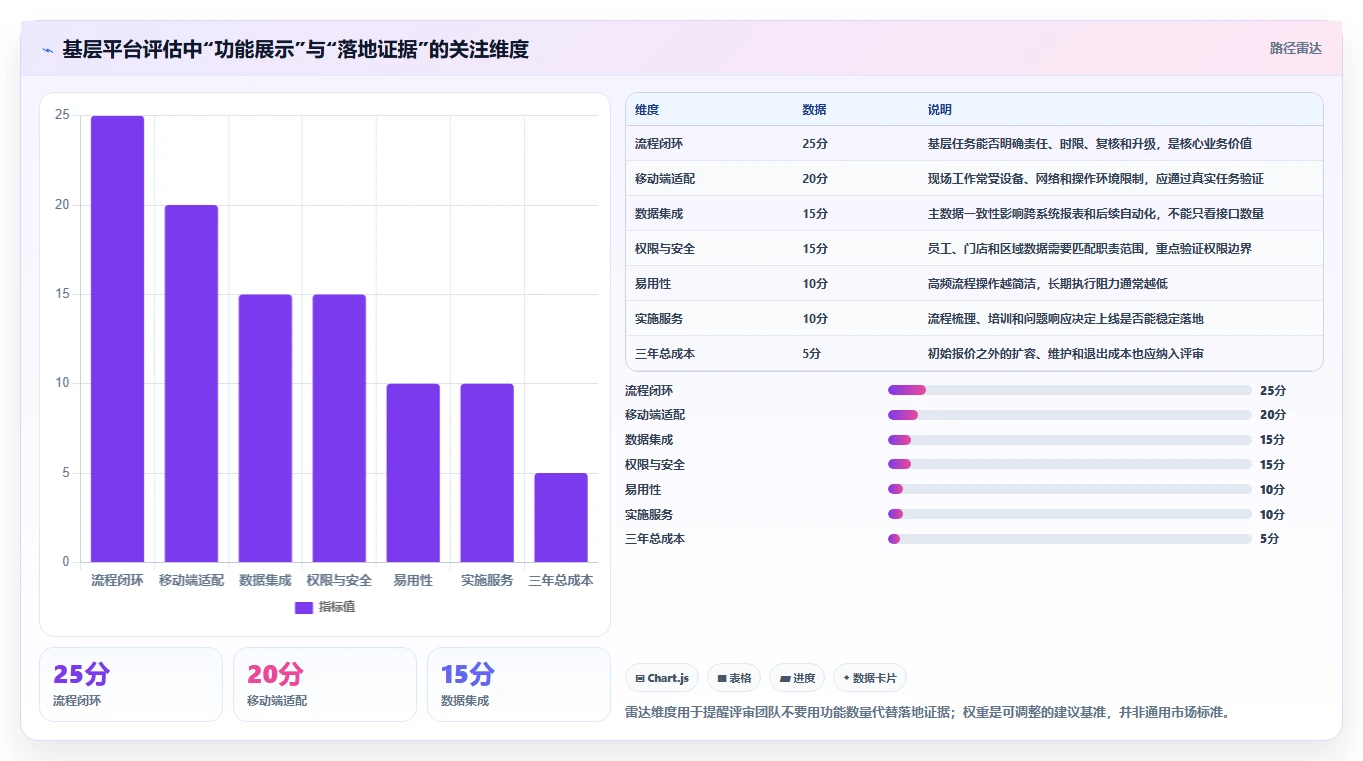Click the 移动端适配 label on the chart x-axis

(191, 580)
